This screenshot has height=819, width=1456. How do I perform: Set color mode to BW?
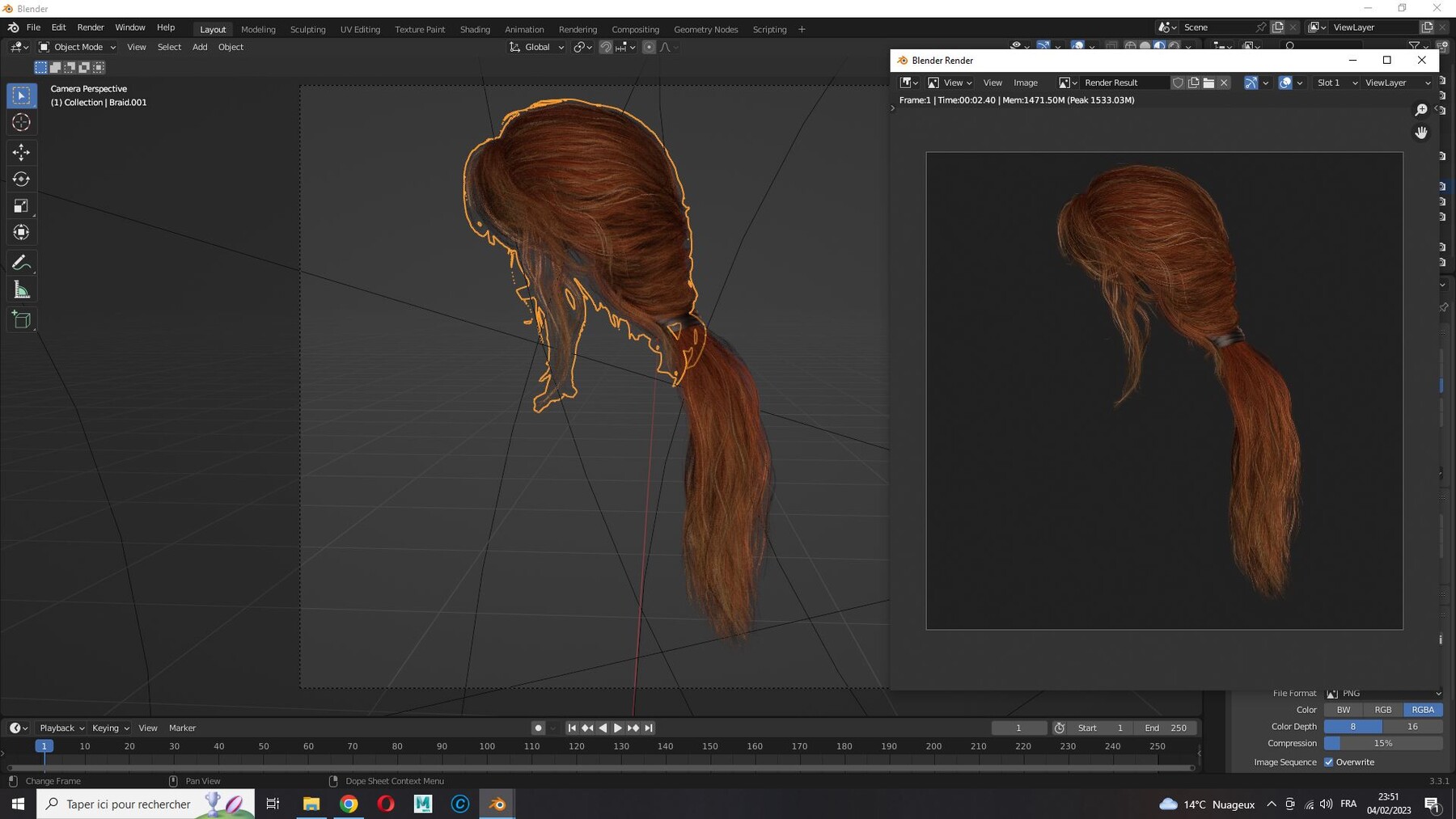click(1344, 710)
